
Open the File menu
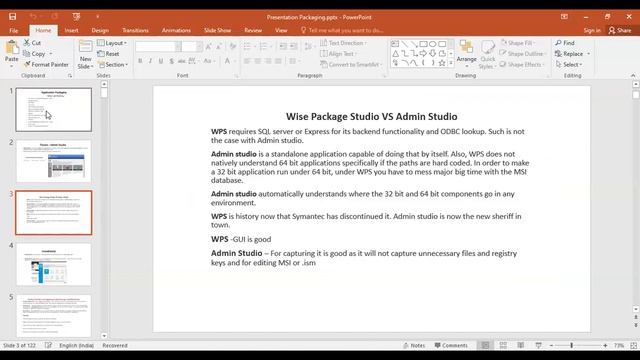pos(13,30)
